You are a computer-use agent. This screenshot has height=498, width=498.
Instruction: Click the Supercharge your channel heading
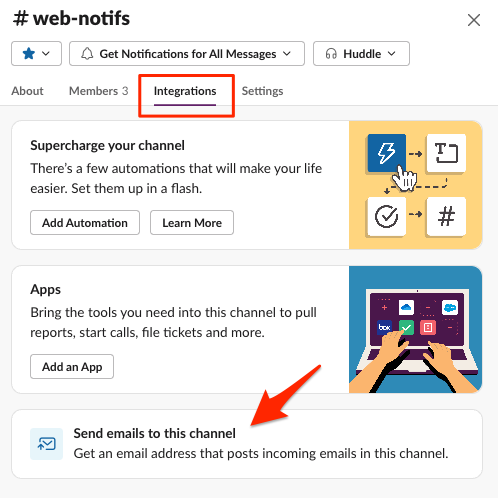[x=107, y=146]
